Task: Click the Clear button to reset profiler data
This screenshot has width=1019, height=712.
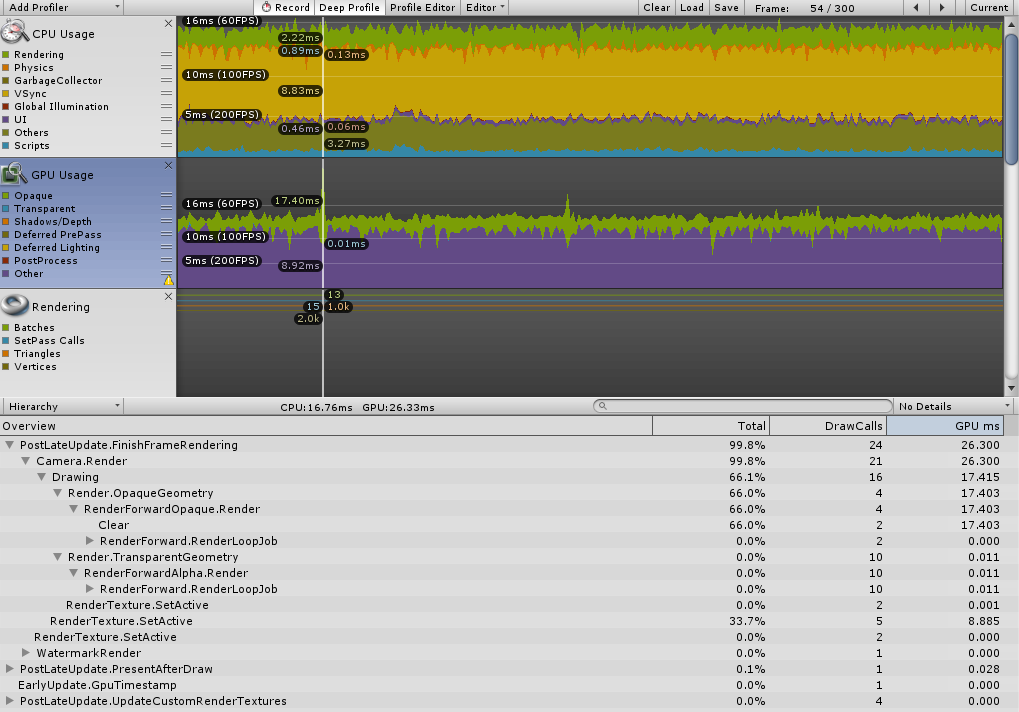Action: (x=656, y=7)
